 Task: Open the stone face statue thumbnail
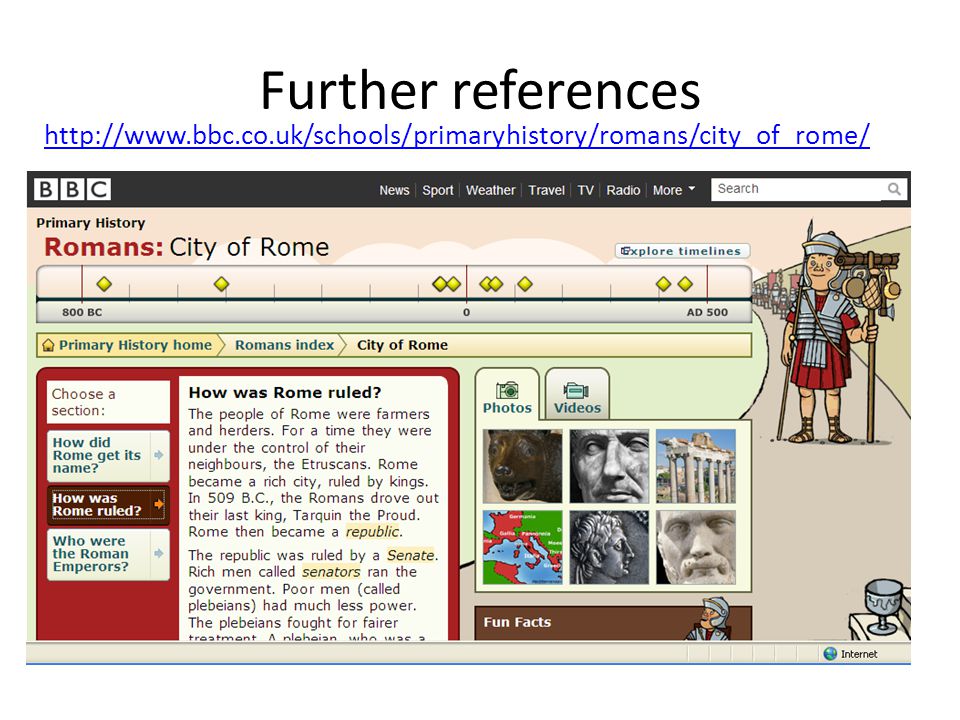(x=609, y=466)
